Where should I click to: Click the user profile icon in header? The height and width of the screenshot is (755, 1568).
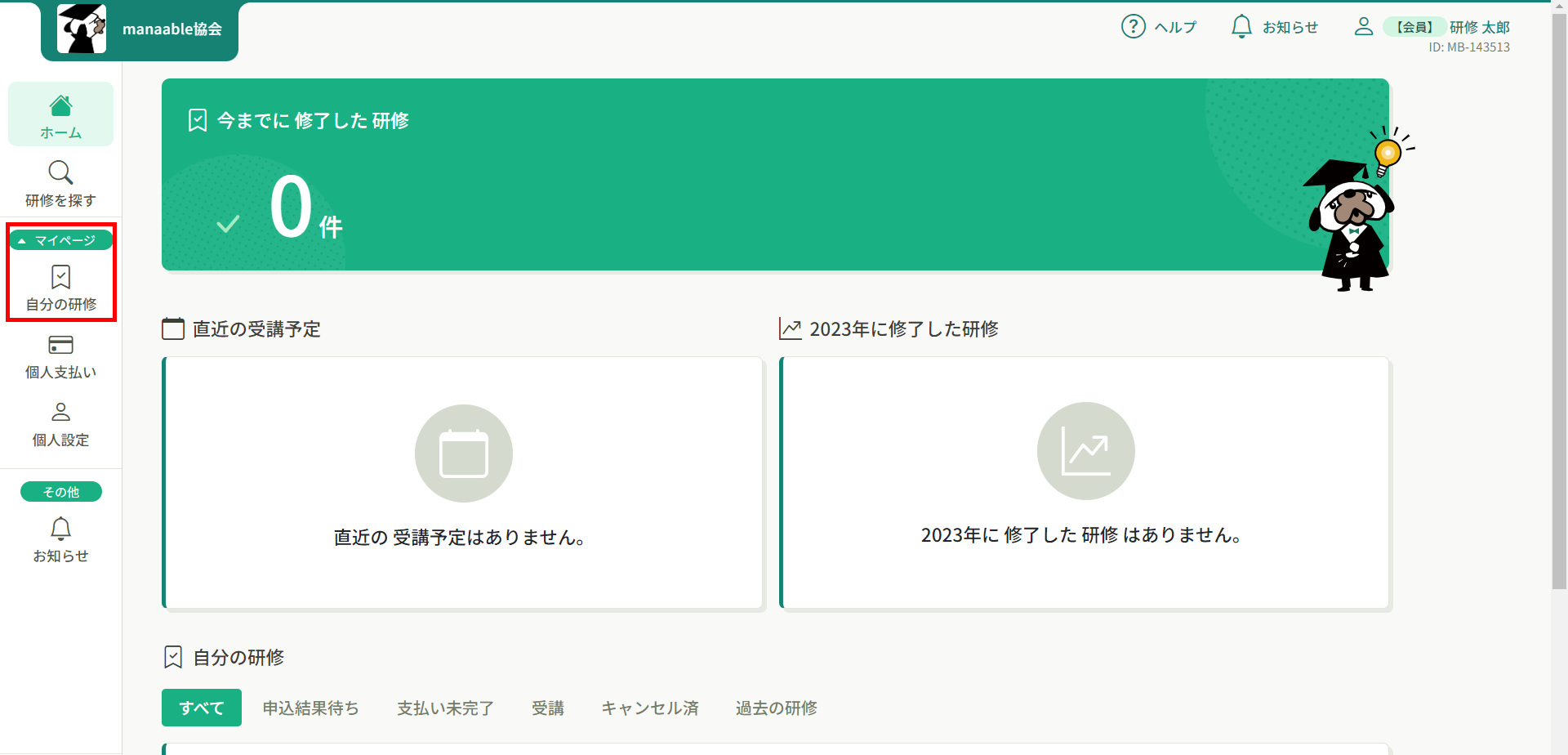(1363, 27)
